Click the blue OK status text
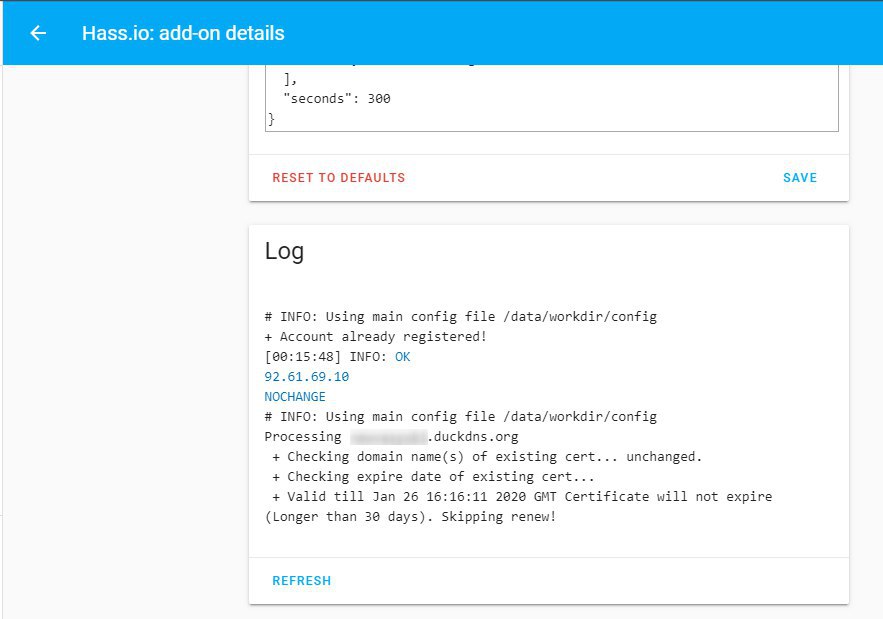Screen dimensions: 883x619 point(403,357)
